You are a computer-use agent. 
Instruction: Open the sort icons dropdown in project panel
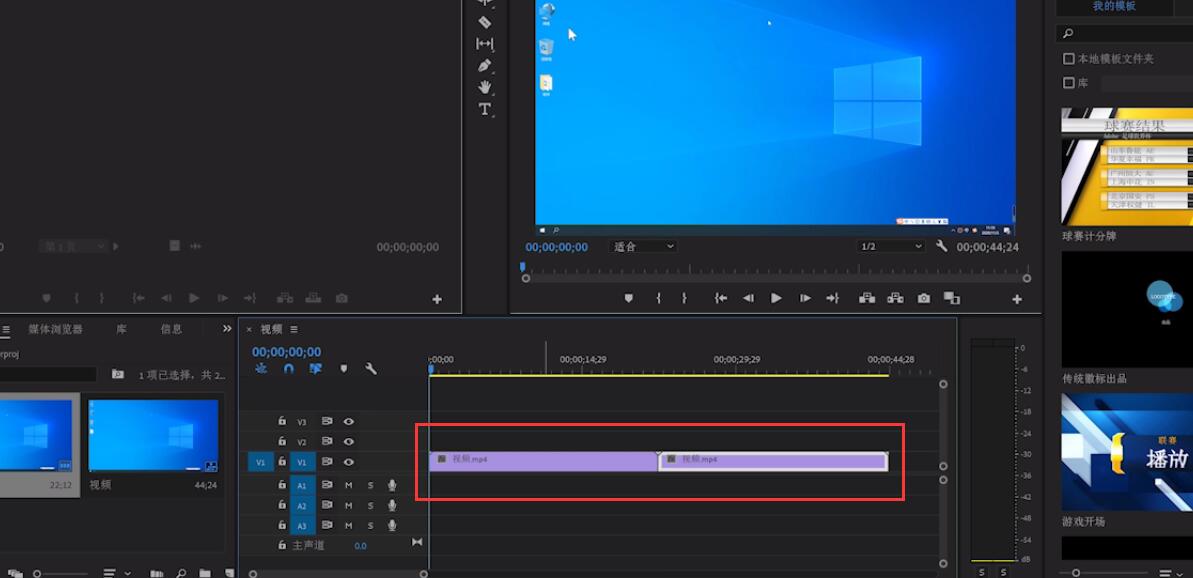[x=116, y=573]
